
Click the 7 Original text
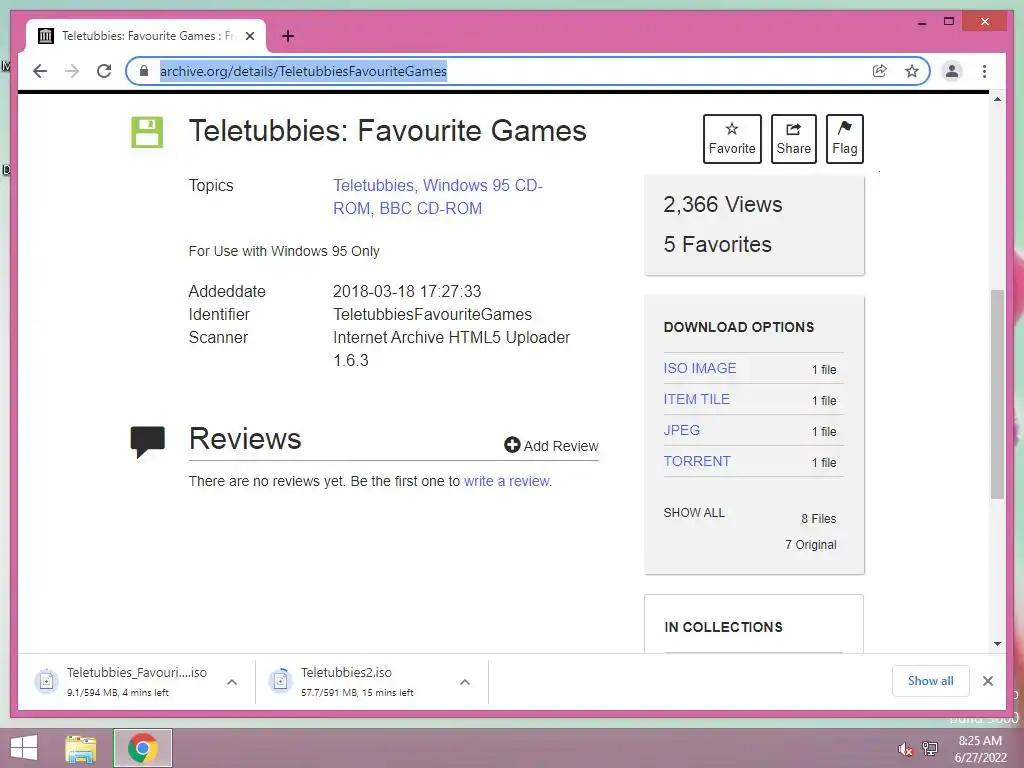click(810, 545)
